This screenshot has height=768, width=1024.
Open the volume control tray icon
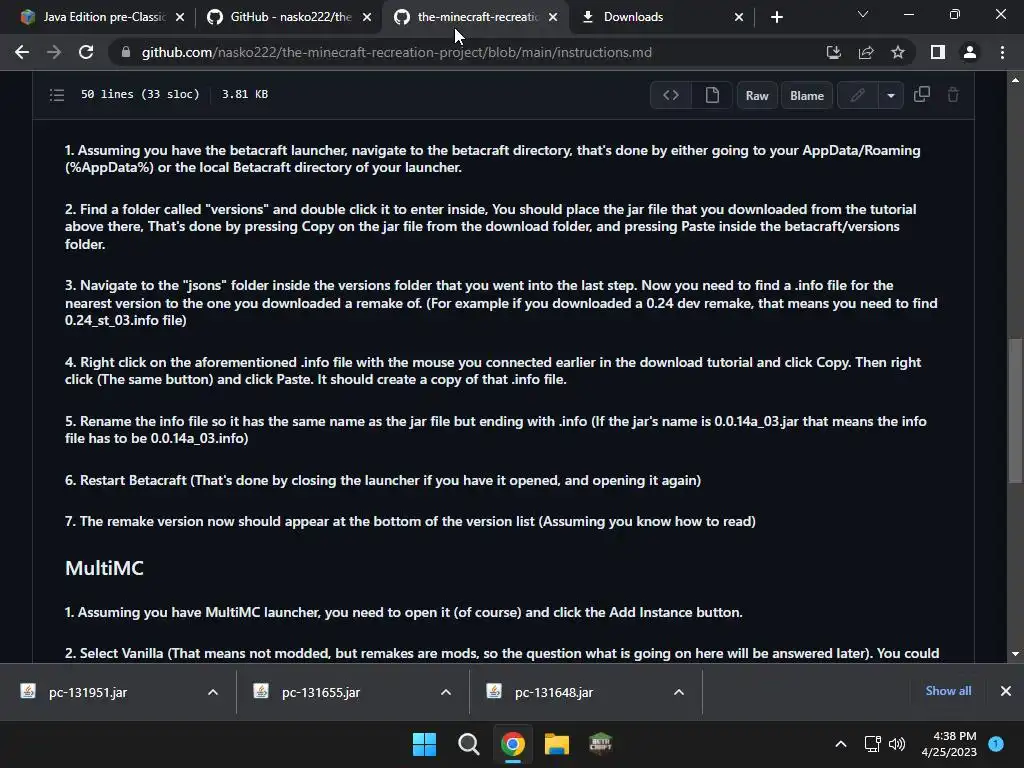point(897,744)
